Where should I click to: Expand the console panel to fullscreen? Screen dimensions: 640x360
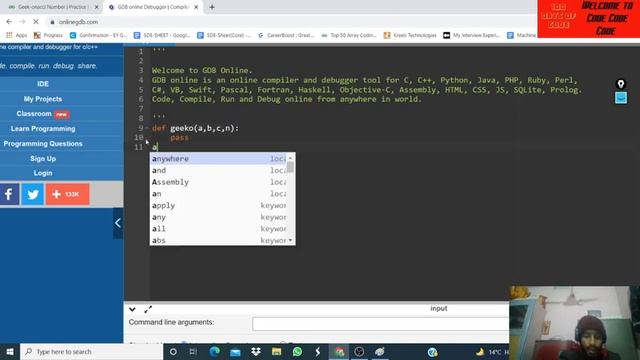tap(148, 309)
